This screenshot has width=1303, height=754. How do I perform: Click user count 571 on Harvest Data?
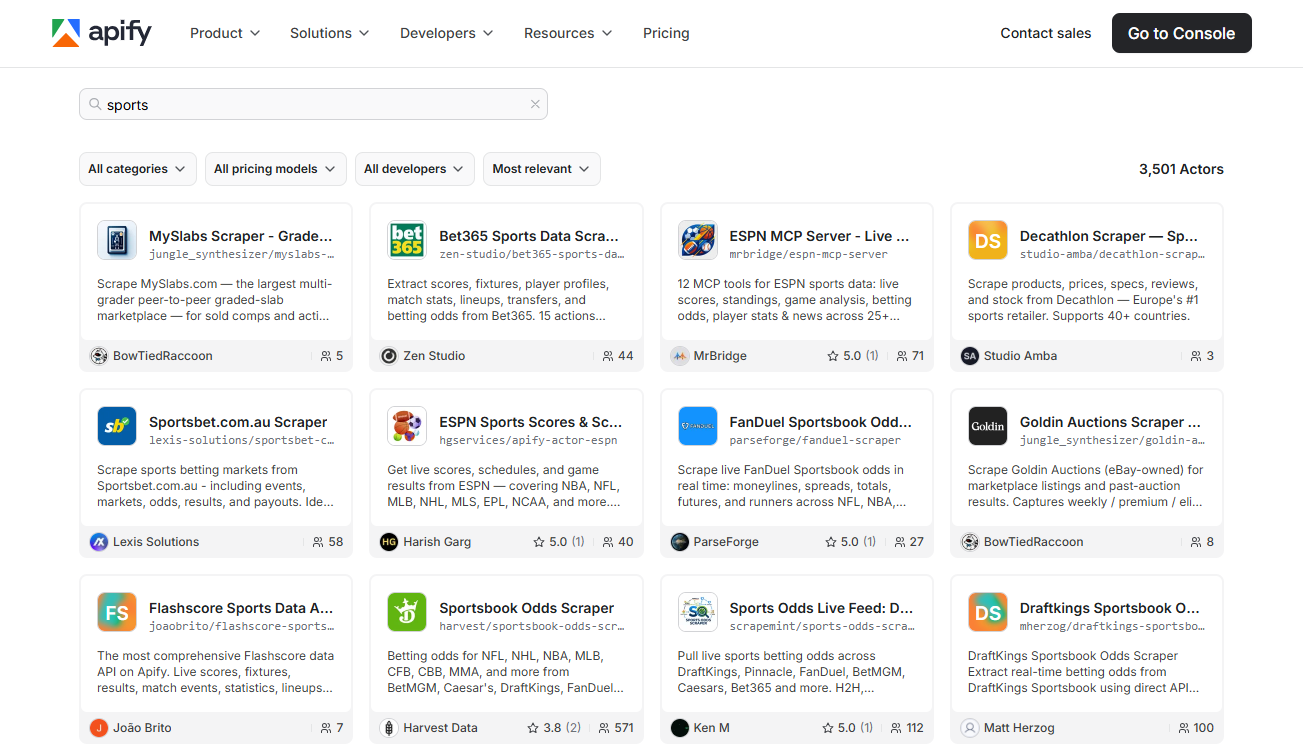[618, 728]
